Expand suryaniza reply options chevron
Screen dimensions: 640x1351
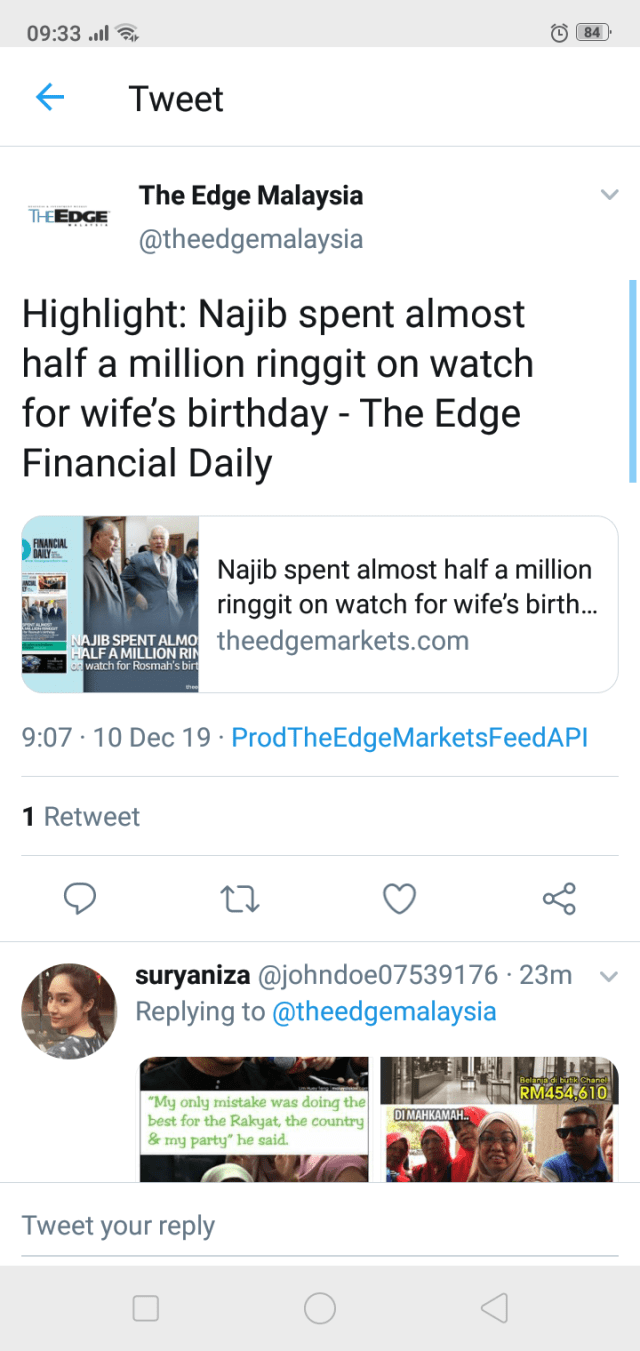pos(609,976)
